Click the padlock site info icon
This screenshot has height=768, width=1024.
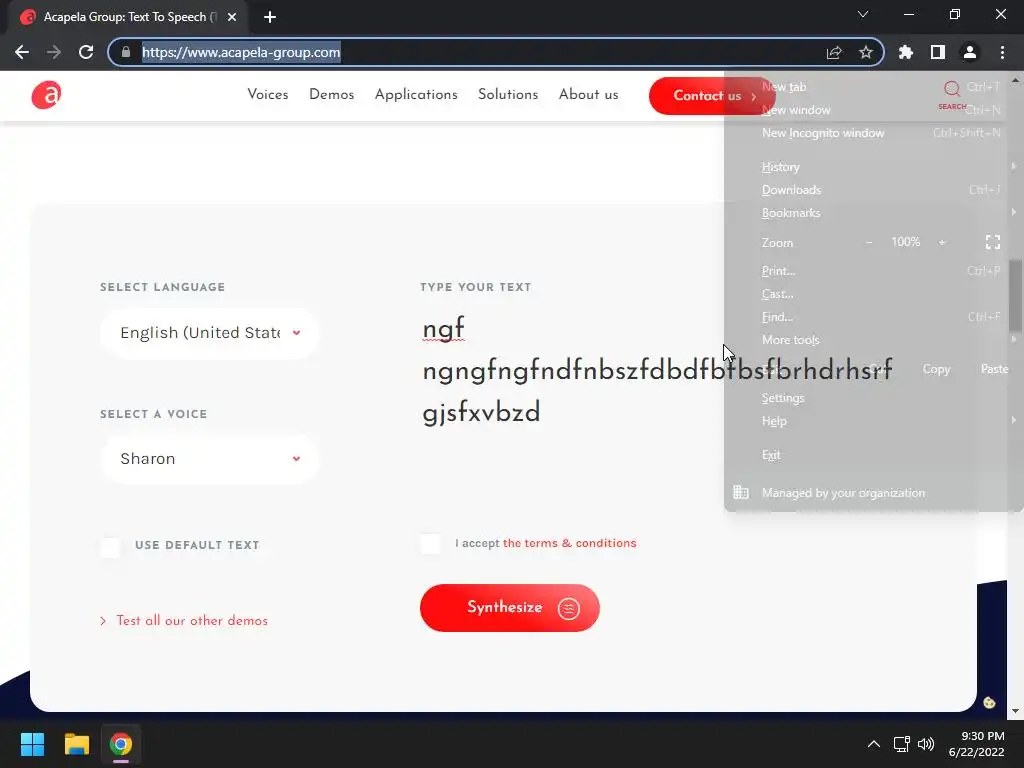[126, 52]
